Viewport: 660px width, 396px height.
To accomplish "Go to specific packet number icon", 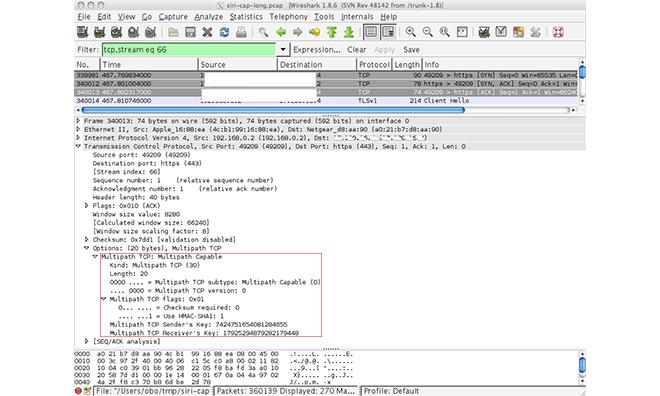I will (314, 32).
